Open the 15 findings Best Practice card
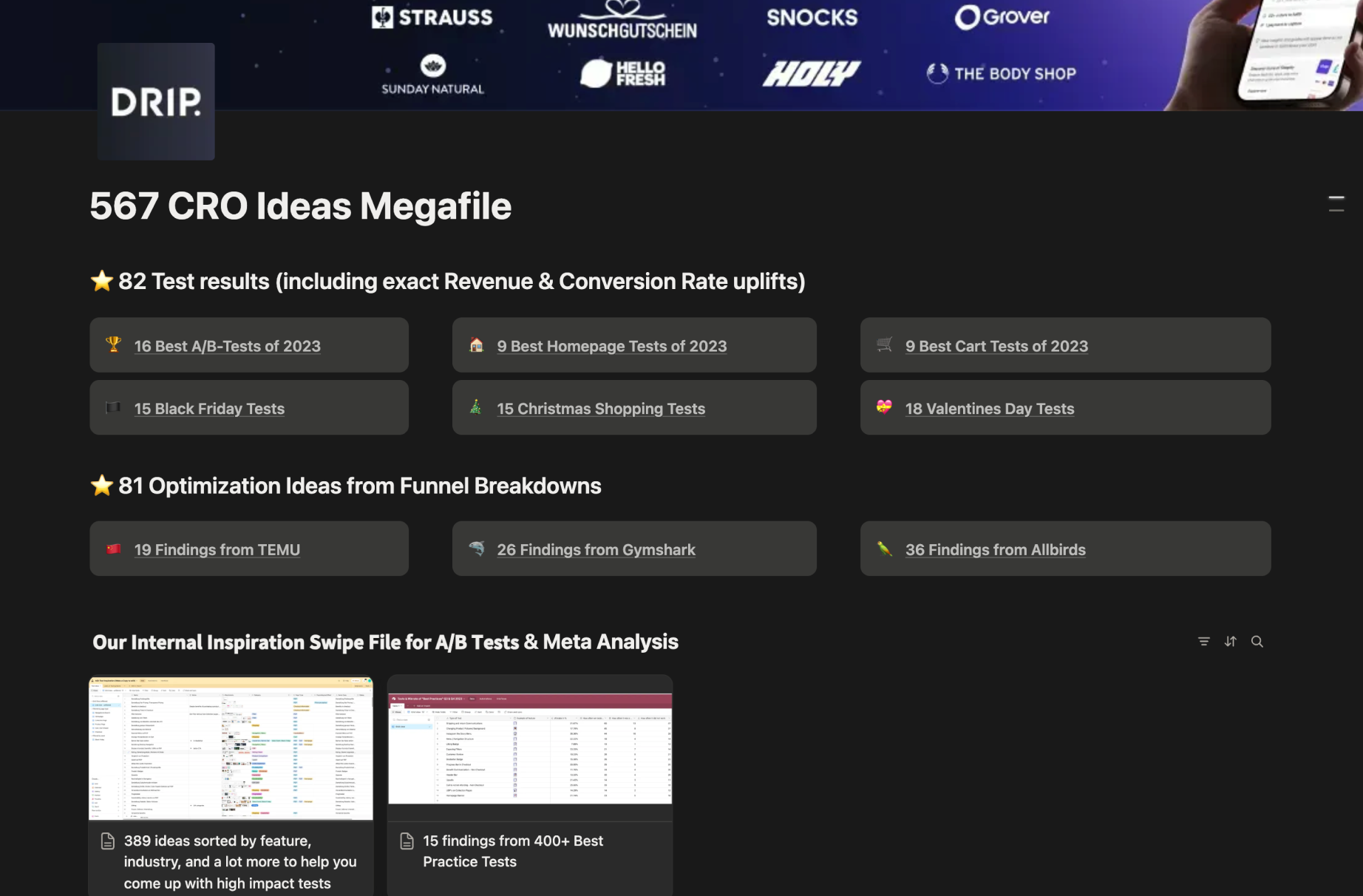The height and width of the screenshot is (896, 1363). point(529,851)
